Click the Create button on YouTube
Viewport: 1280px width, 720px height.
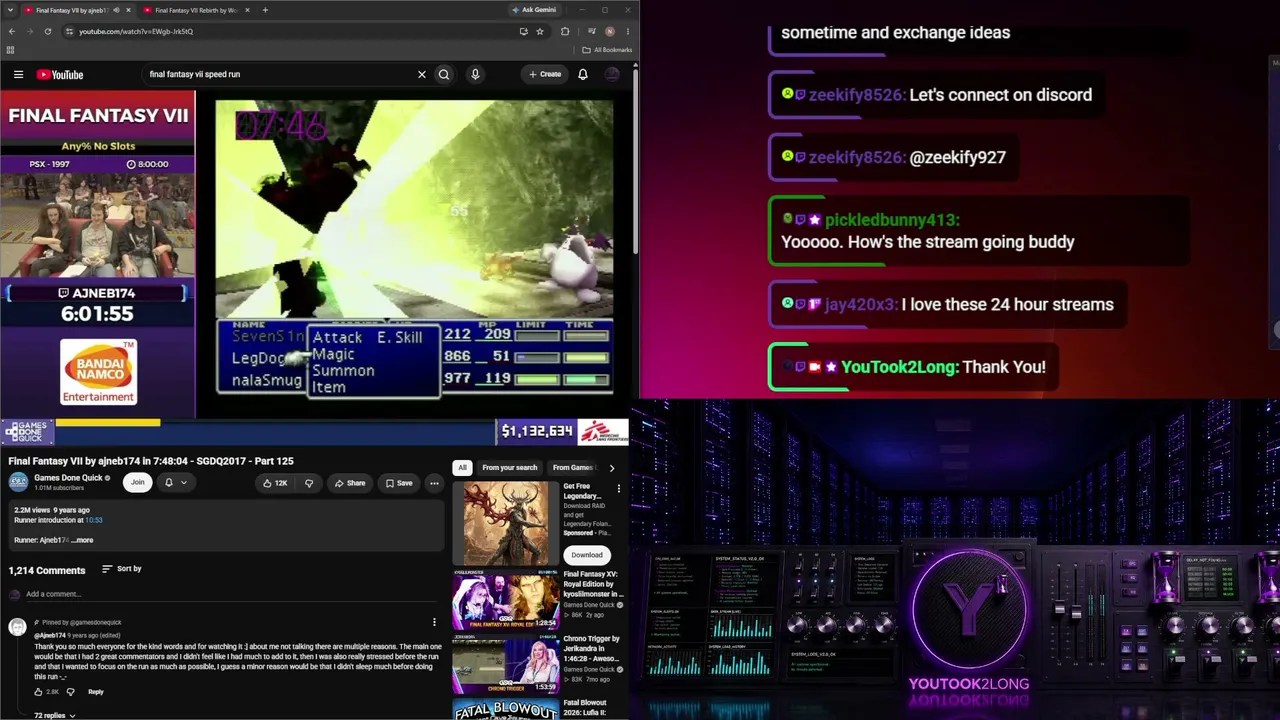tap(545, 74)
